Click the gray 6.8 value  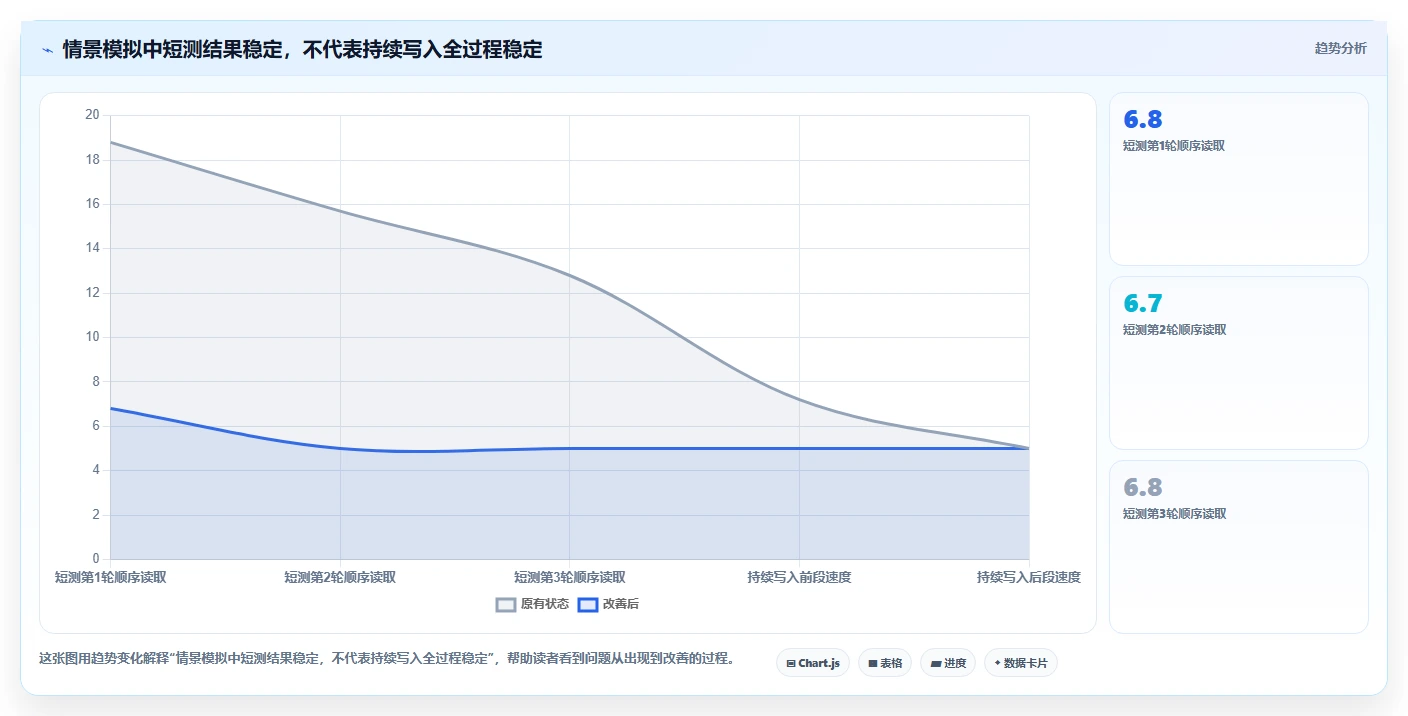(x=1143, y=488)
